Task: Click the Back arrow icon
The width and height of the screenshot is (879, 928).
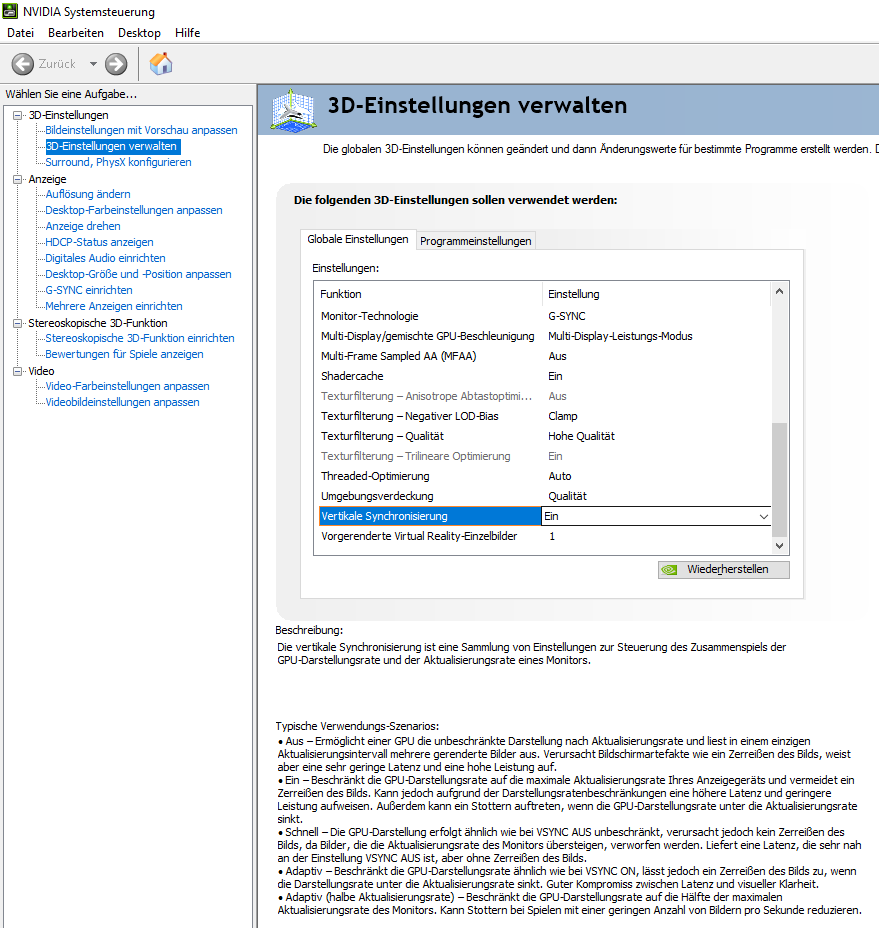Action: (23, 64)
